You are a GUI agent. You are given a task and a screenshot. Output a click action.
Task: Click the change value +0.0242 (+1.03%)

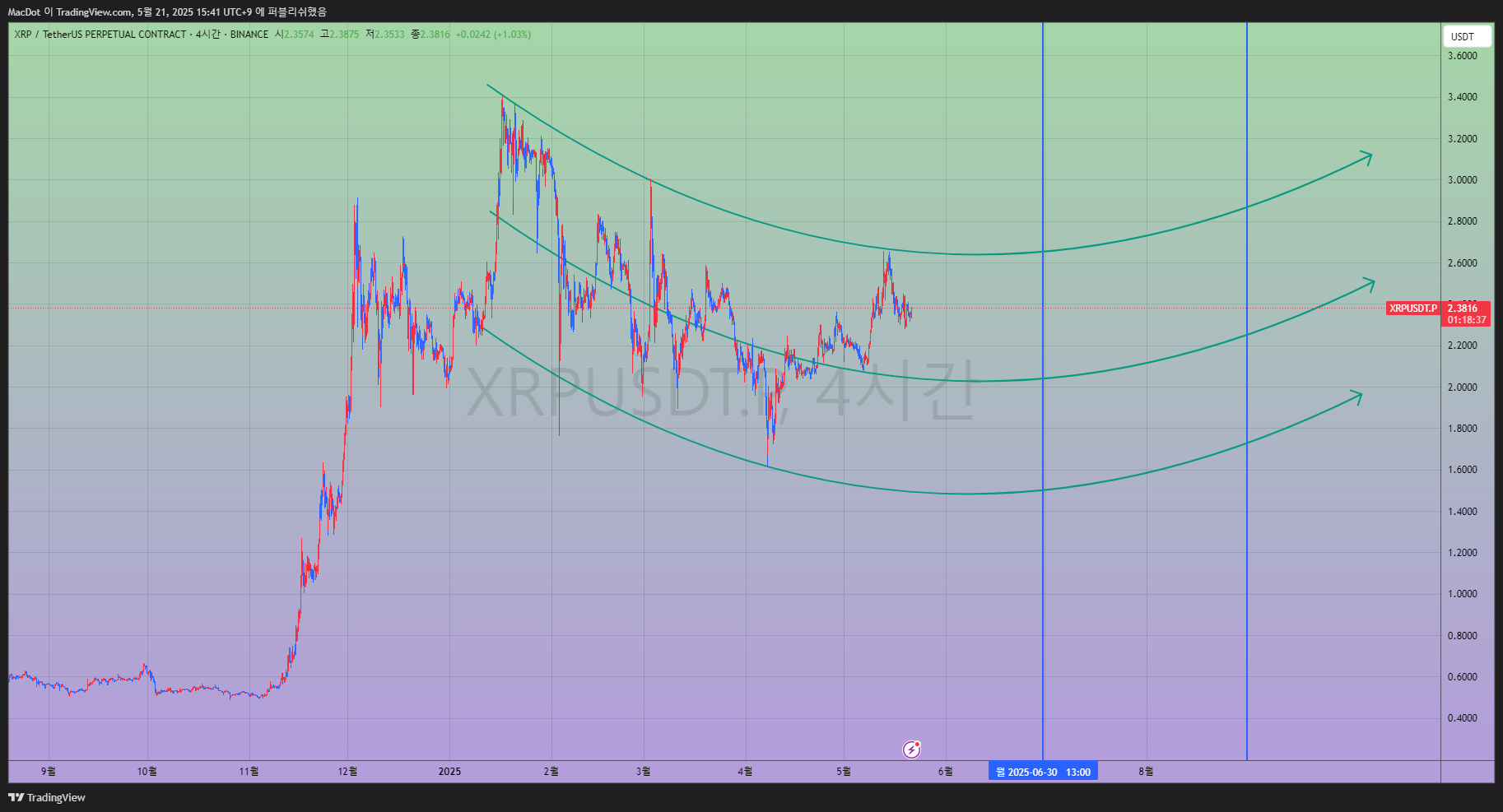coord(493,35)
